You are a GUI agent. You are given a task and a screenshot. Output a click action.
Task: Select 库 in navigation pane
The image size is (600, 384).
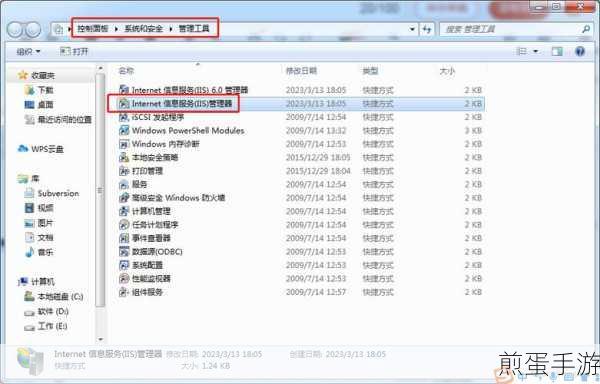tap(35, 179)
